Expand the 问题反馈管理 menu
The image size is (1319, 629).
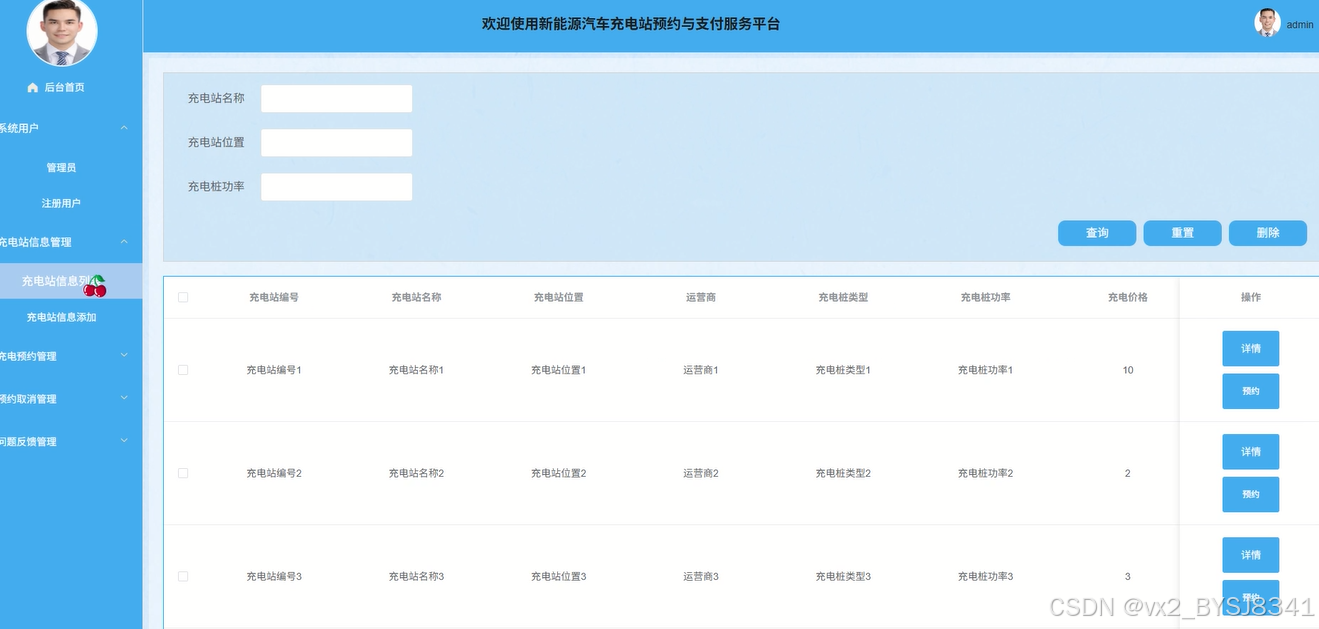[x=124, y=441]
